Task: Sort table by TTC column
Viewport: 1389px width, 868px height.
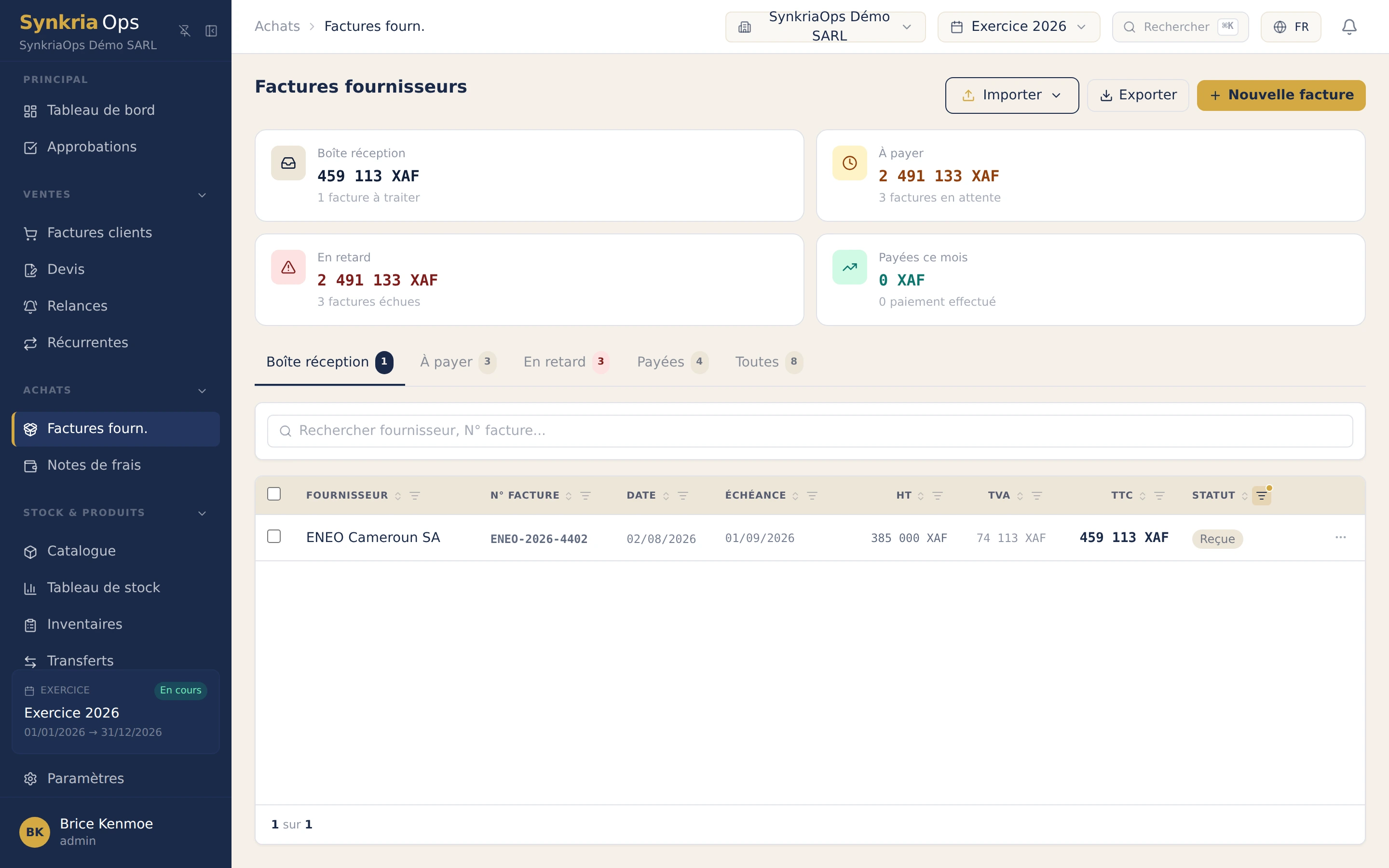Action: click(1142, 496)
